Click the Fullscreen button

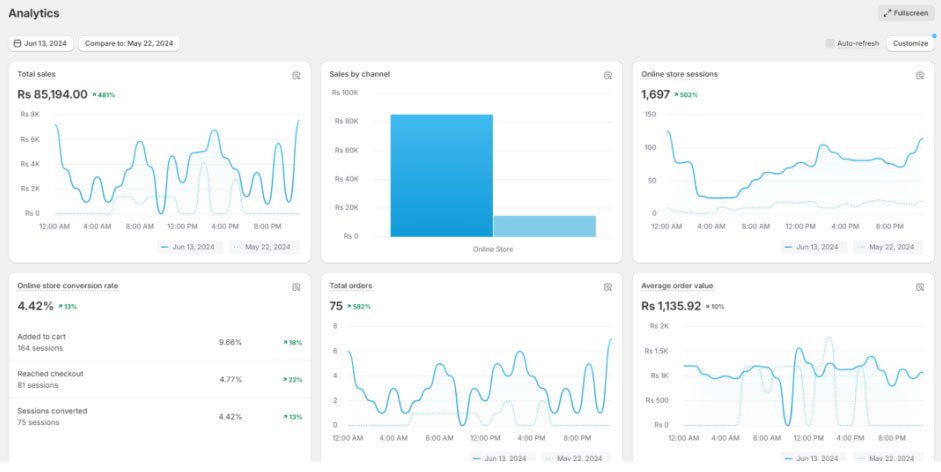click(906, 13)
